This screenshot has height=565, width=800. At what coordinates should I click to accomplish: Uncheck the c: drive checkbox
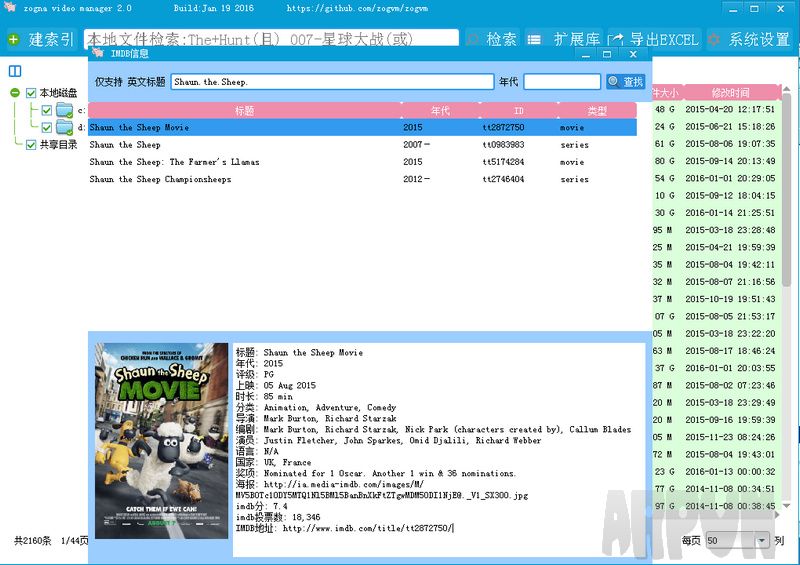pos(46,110)
